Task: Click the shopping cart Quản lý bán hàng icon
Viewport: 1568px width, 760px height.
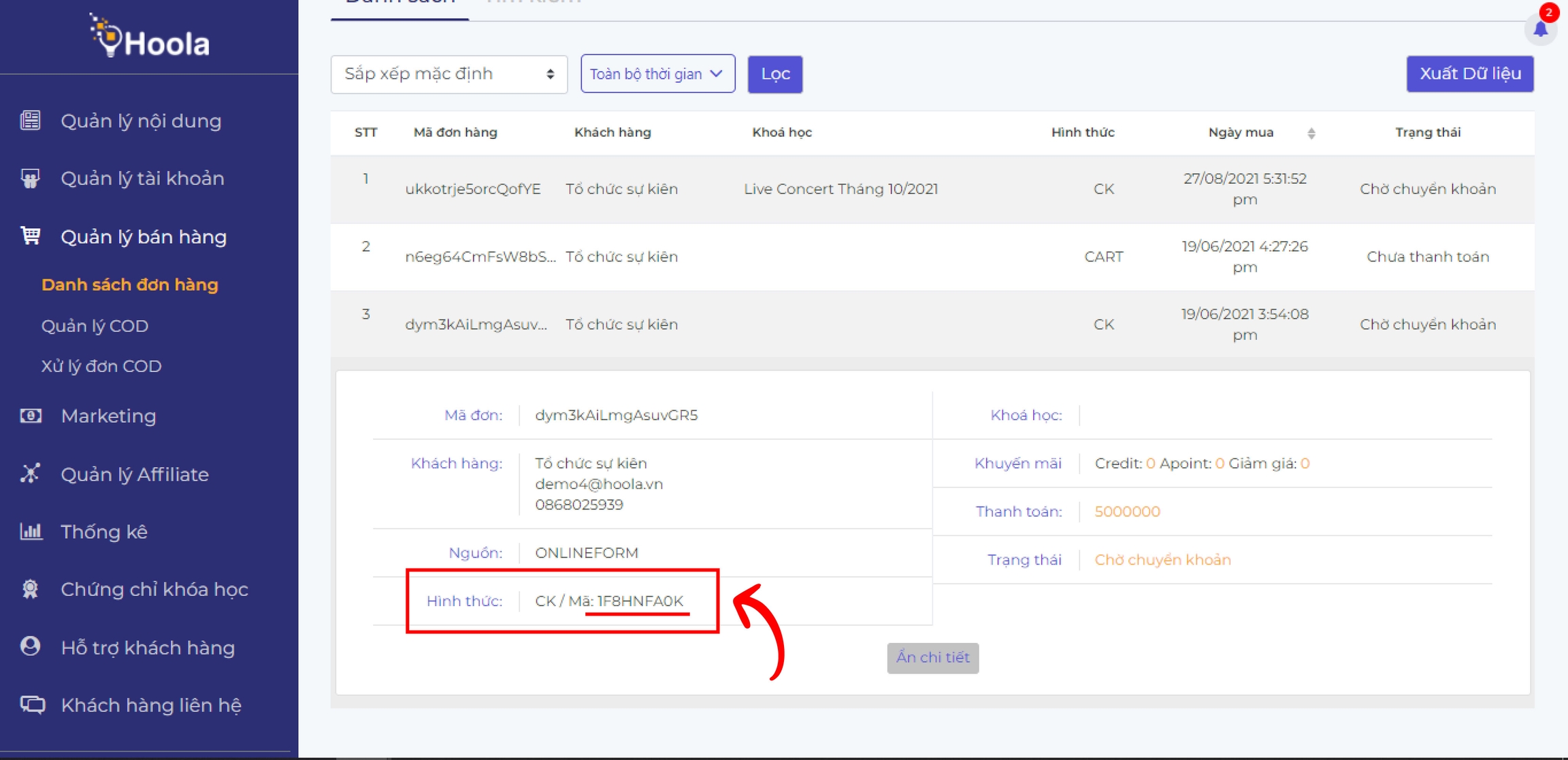Action: [x=31, y=236]
